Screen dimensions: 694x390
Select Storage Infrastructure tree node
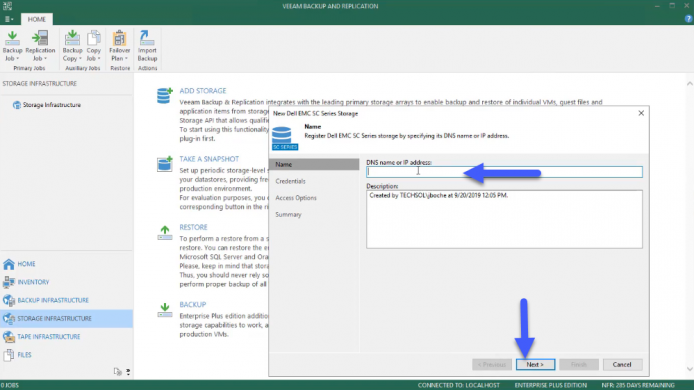(x=47, y=105)
